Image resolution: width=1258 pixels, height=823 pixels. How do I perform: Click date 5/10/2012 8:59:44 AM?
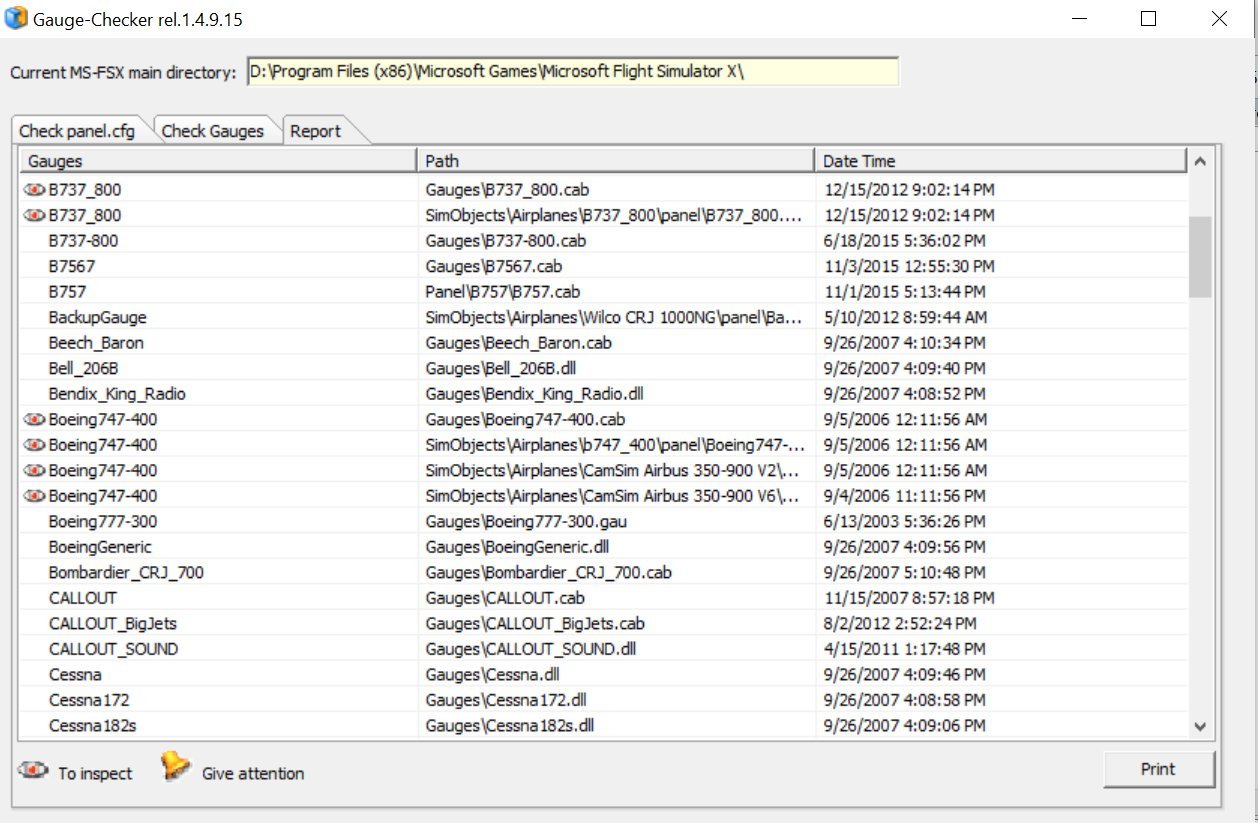[905, 317]
